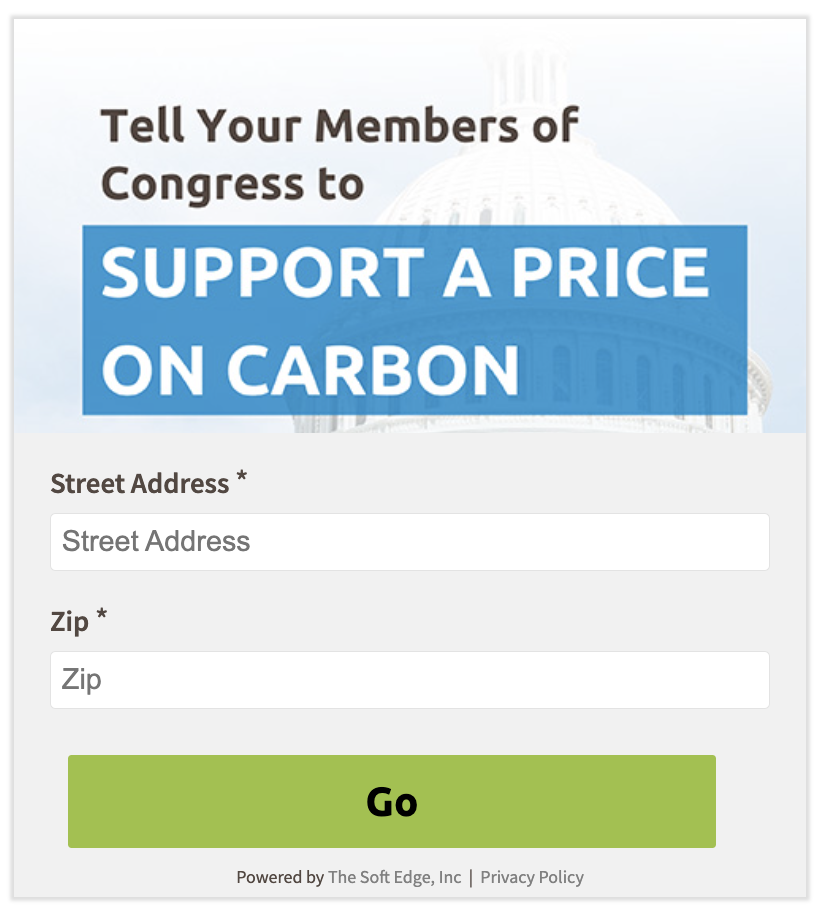
Task: Click the word PRICE in blue banner
Action: coord(610,272)
